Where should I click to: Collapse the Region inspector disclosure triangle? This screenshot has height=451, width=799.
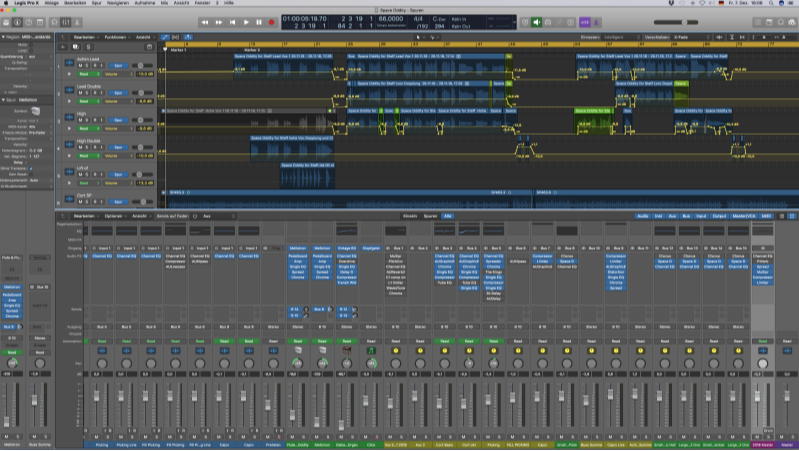3,37
